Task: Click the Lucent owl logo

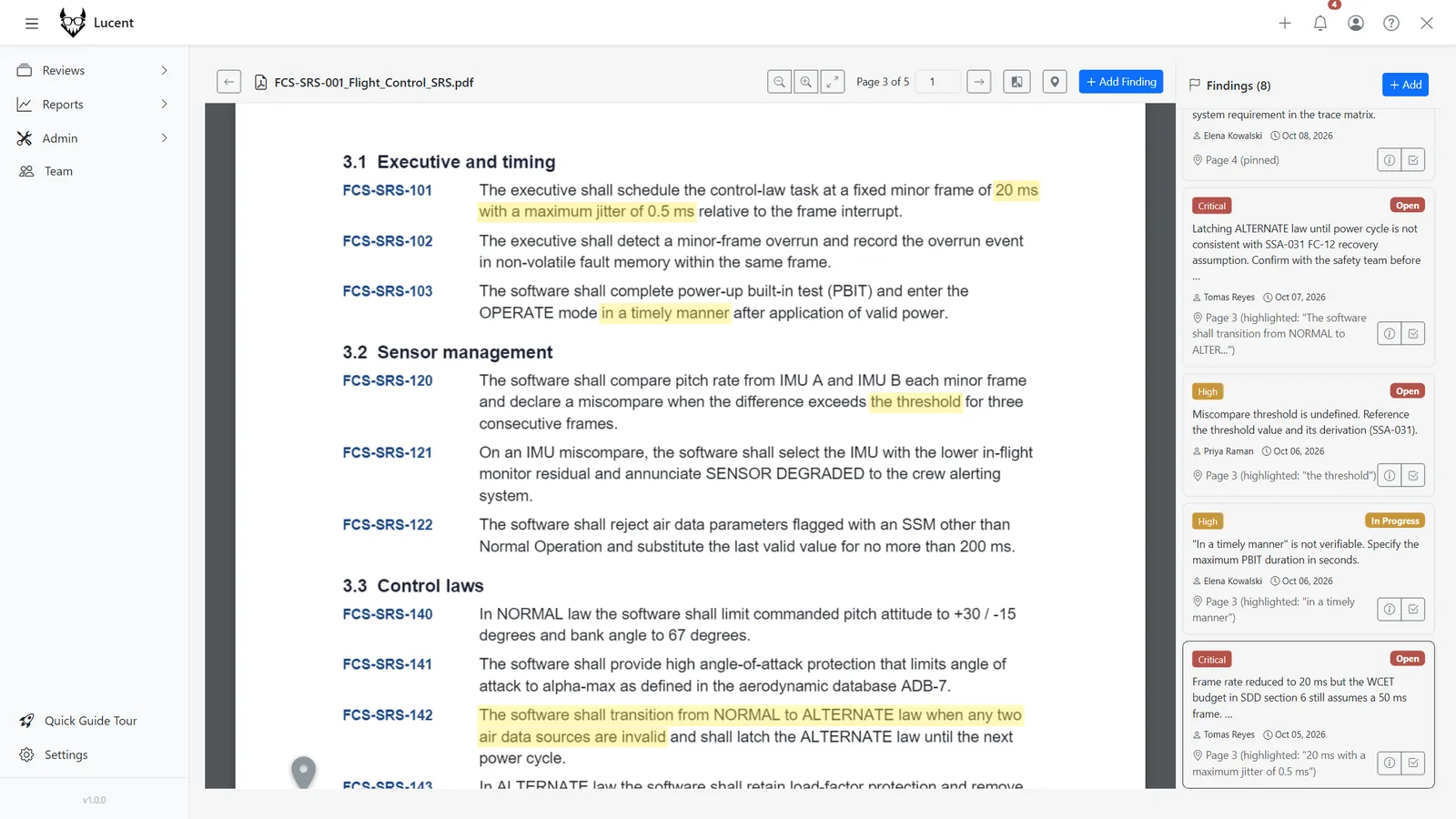Action: pos(73,23)
